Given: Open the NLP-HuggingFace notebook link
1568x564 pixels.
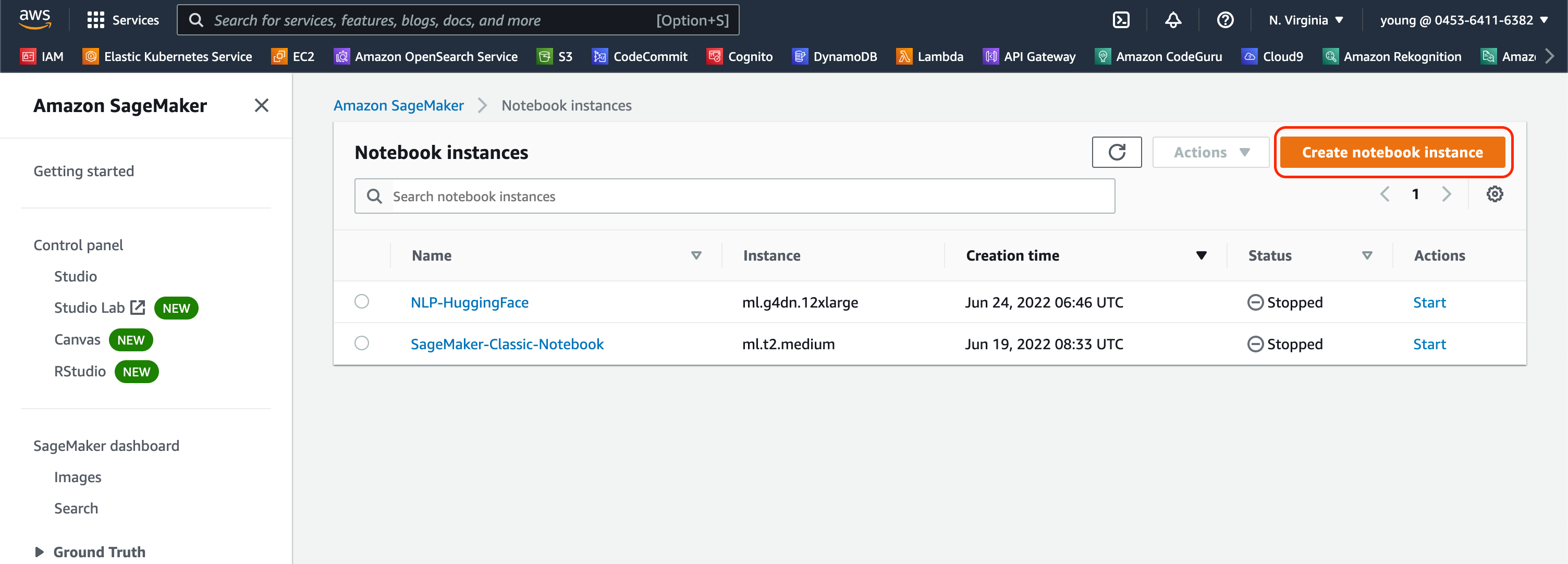Looking at the screenshot, I should point(469,302).
